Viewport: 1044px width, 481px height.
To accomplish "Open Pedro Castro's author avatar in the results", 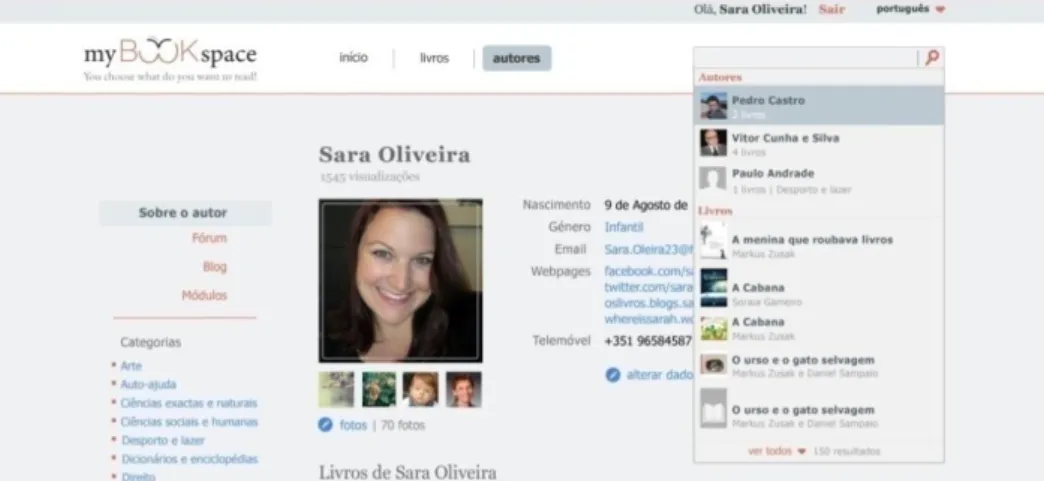I will pos(713,105).
